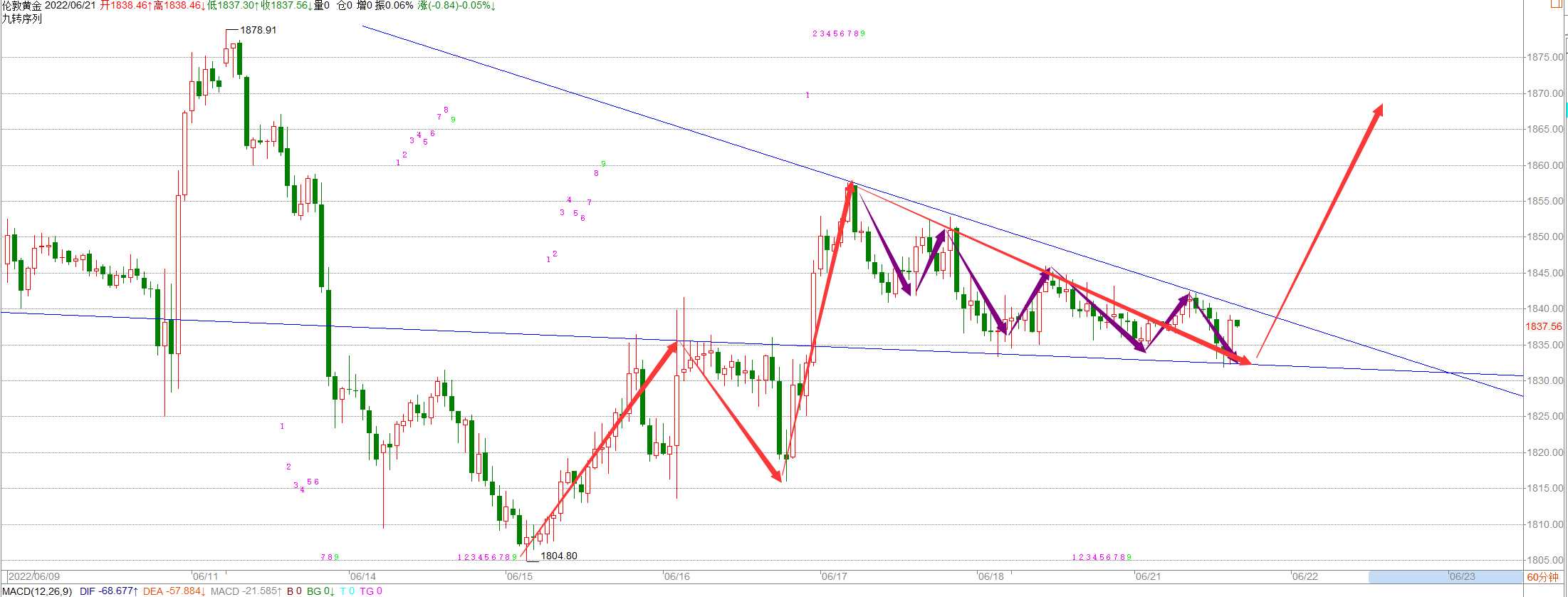Click the MACD -21.585 value
This screenshot has width=1568, height=597.
tap(246, 591)
